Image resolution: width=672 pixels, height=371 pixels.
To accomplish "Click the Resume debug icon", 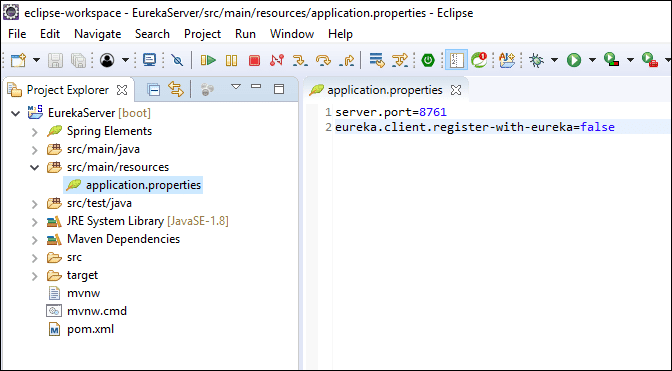I will coord(208,60).
